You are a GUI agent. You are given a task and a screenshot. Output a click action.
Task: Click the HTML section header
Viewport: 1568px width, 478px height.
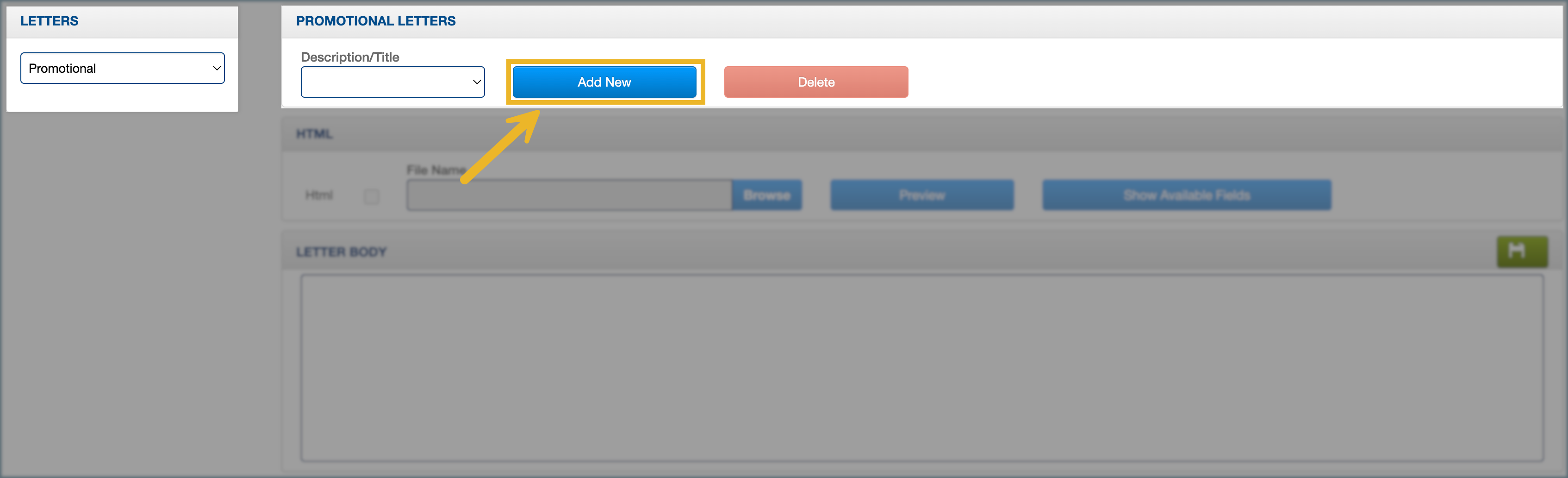pos(314,134)
